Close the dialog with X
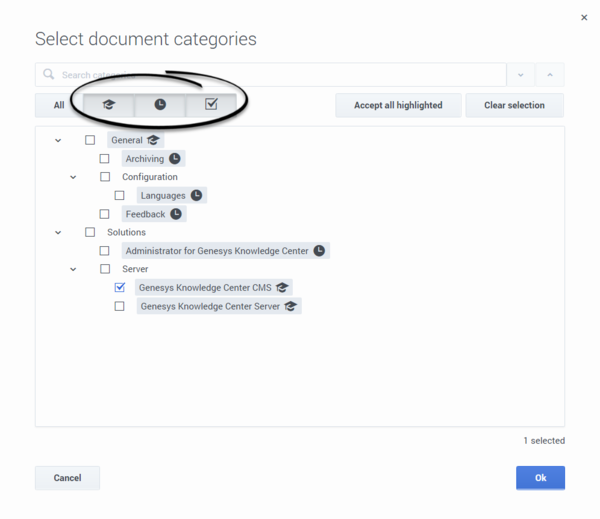 click(584, 18)
